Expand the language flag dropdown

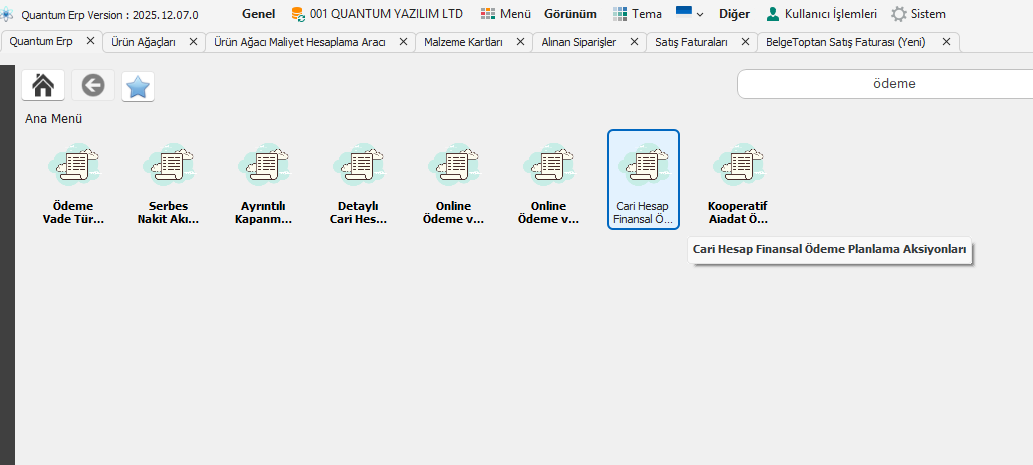[690, 14]
